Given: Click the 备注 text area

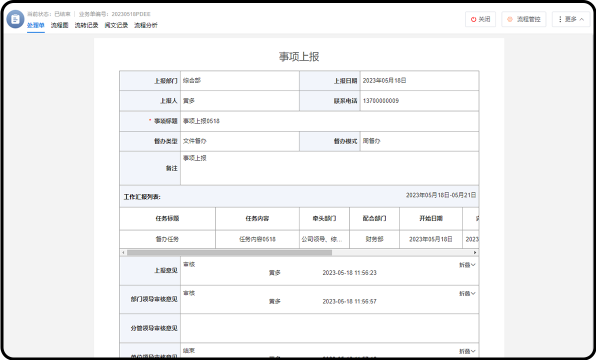Looking at the screenshot, I should 329,168.
